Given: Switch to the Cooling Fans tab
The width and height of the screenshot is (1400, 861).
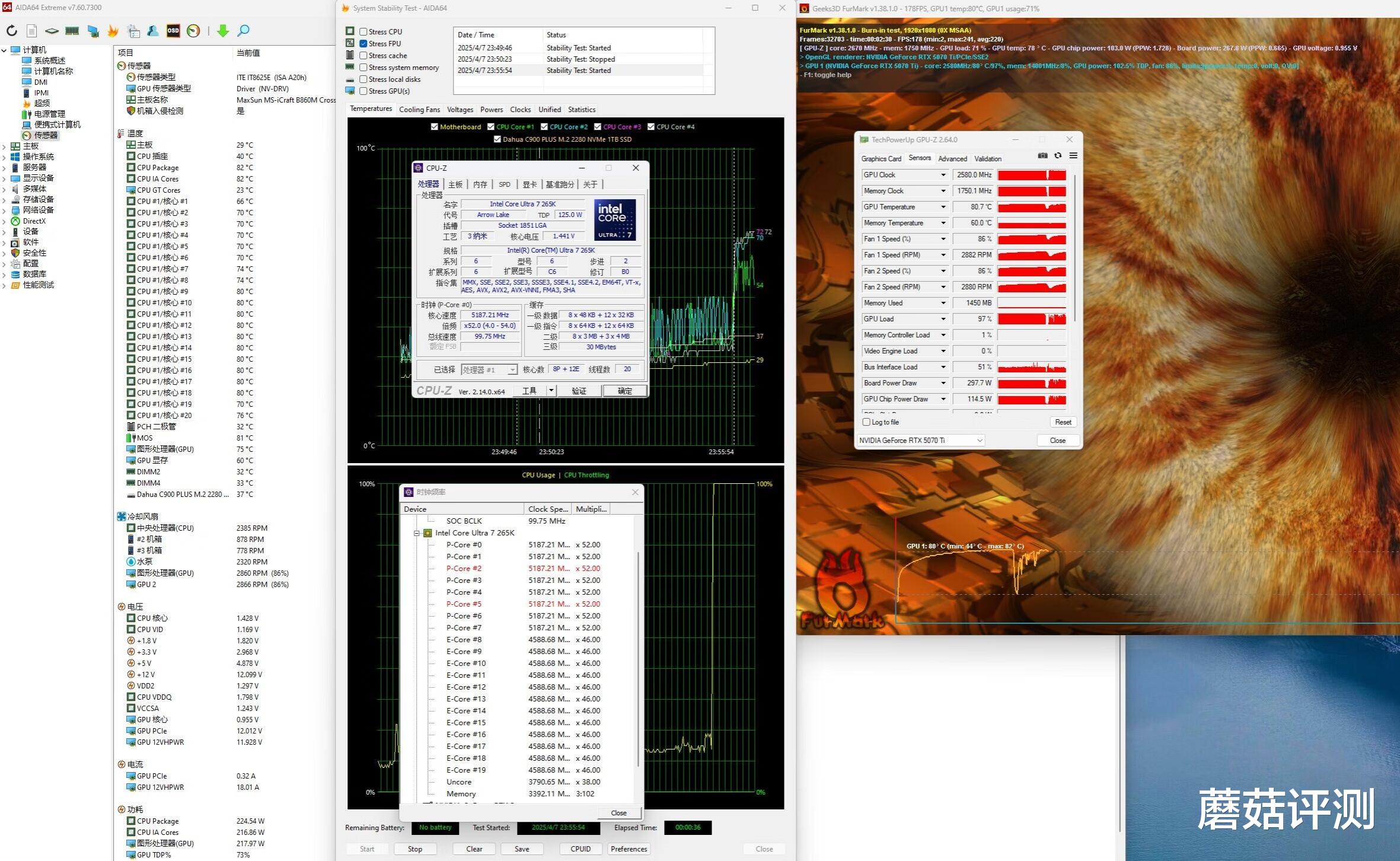Looking at the screenshot, I should pos(419,110).
